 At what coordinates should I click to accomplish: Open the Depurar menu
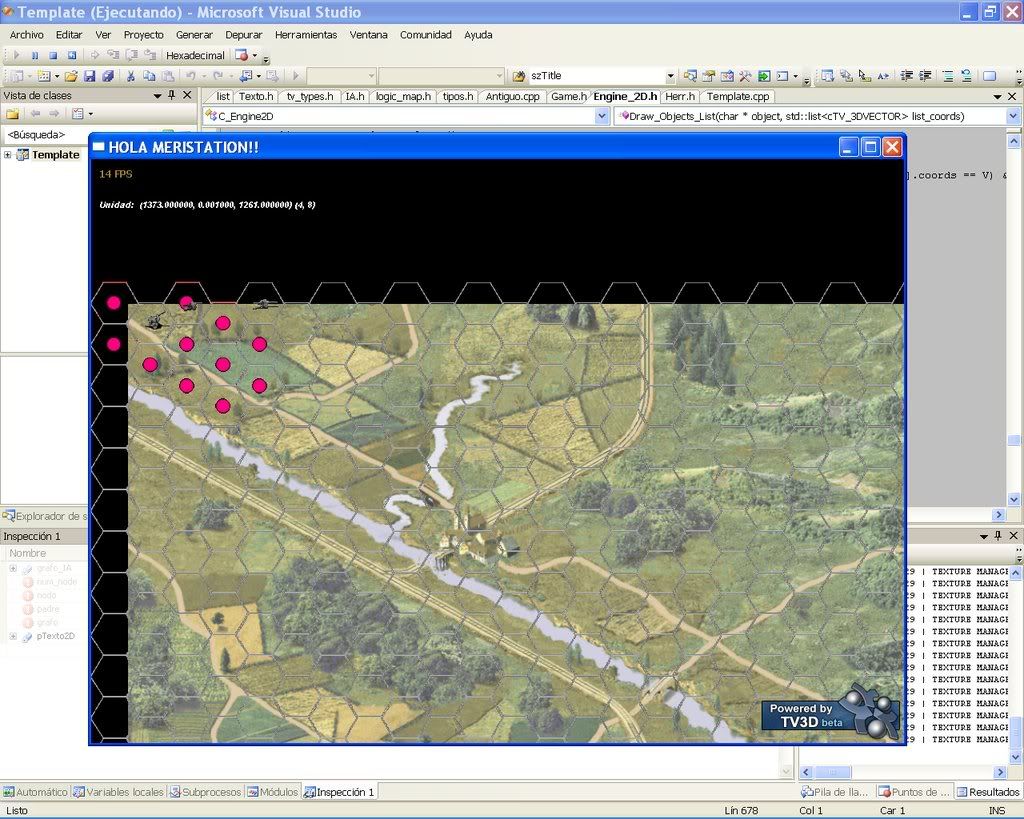(x=244, y=35)
